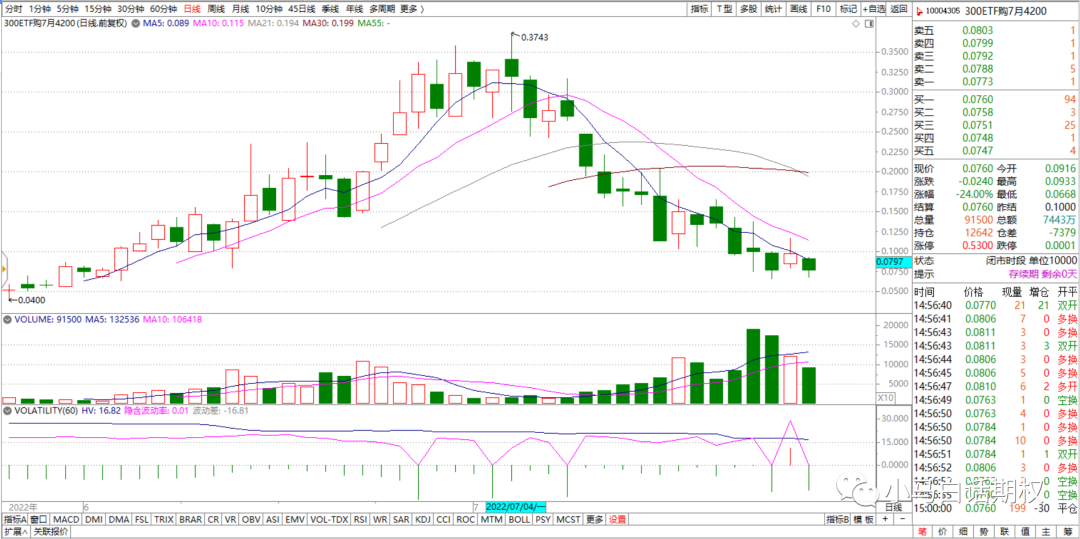The image size is (1080, 539).
Task: Switch to the 指标A indicator group
Action: point(14,519)
